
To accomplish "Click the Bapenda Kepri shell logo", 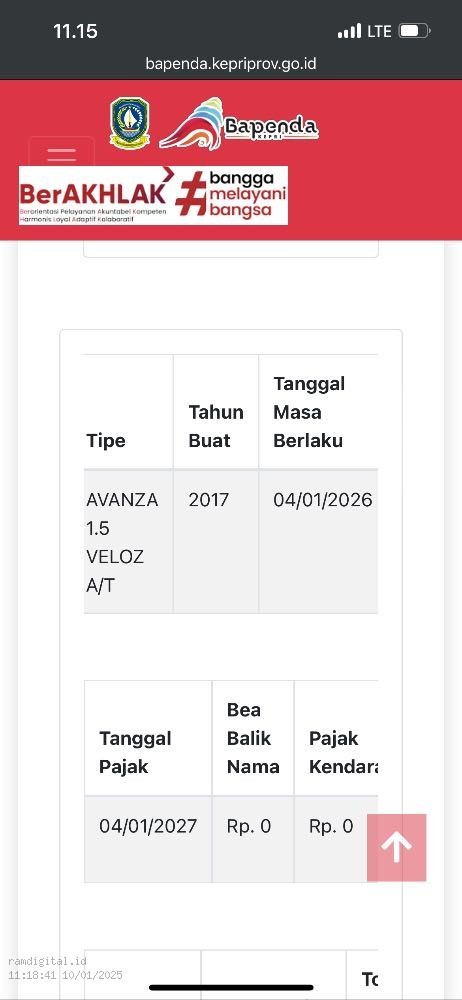I will 238,124.
